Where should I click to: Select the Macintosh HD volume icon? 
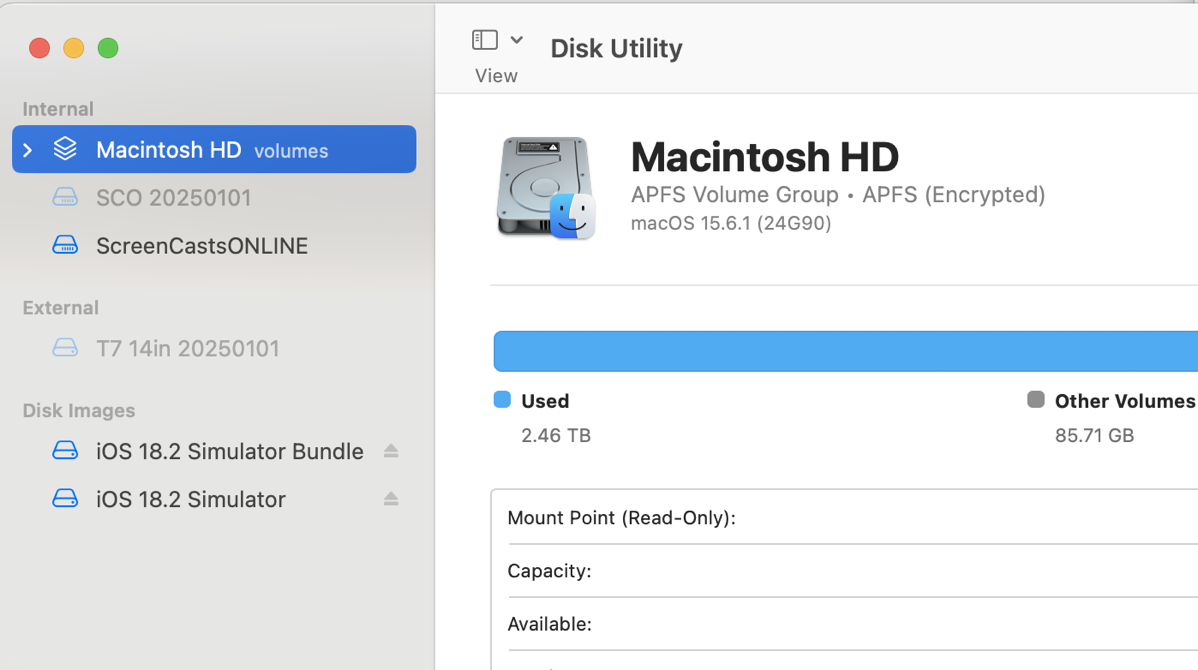coord(65,148)
